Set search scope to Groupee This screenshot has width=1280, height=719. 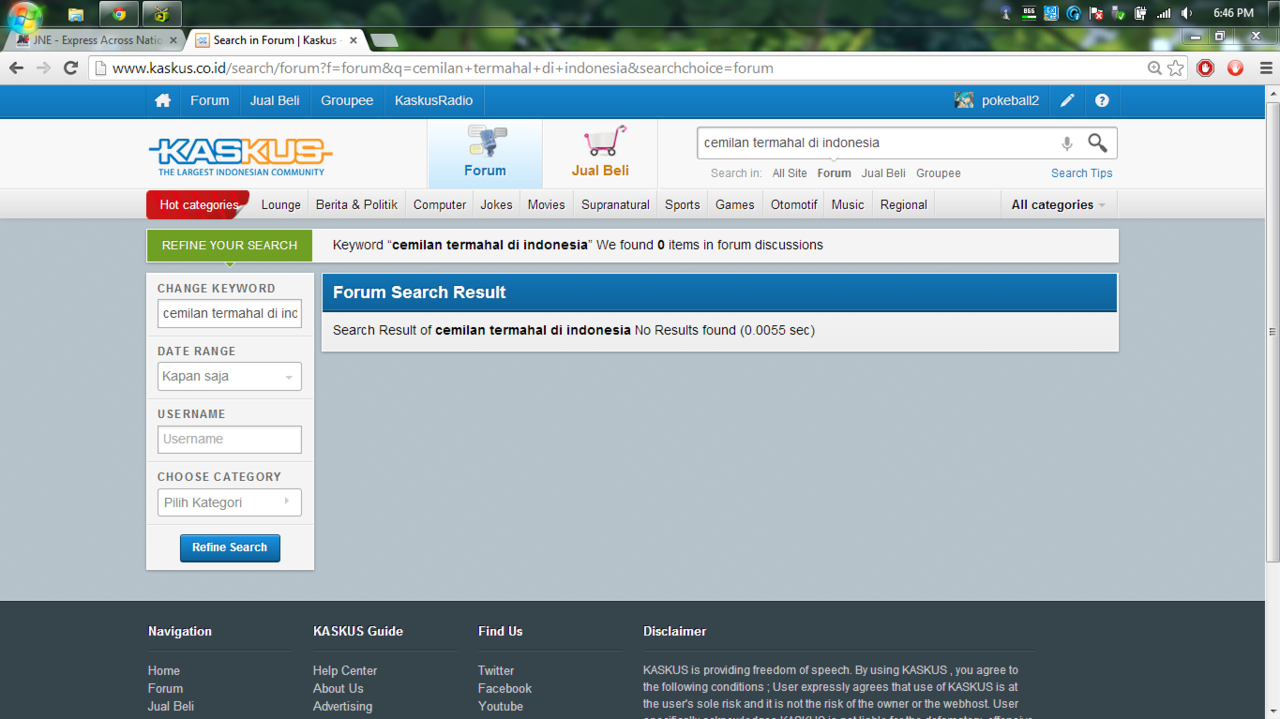click(x=938, y=173)
